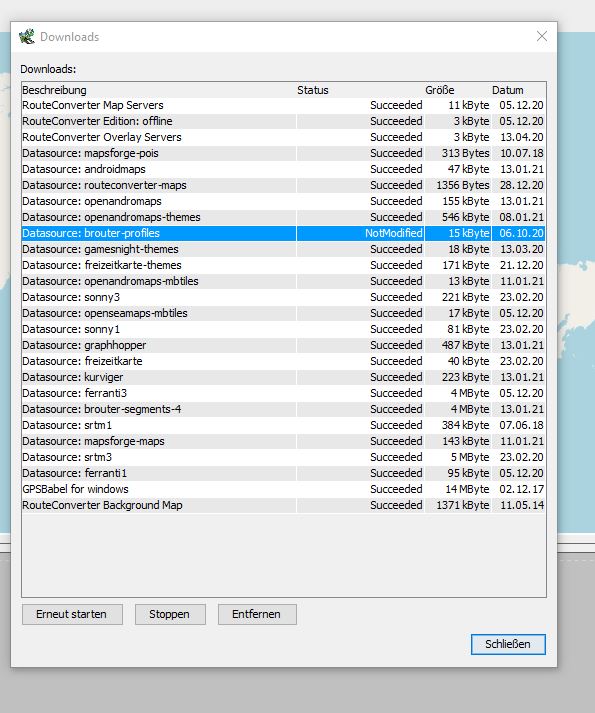This screenshot has height=713, width=595.
Task: Click the 313 Bytes size cell
Action: click(458, 153)
